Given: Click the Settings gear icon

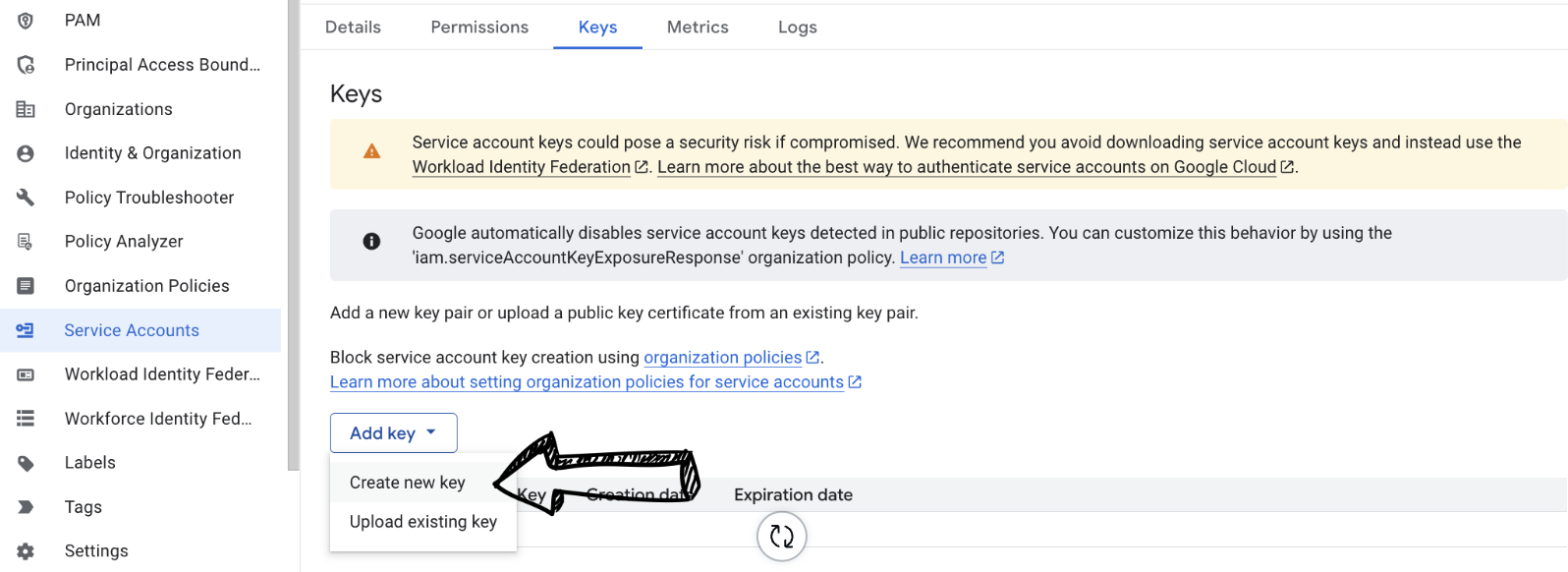Looking at the screenshot, I should click(x=26, y=551).
